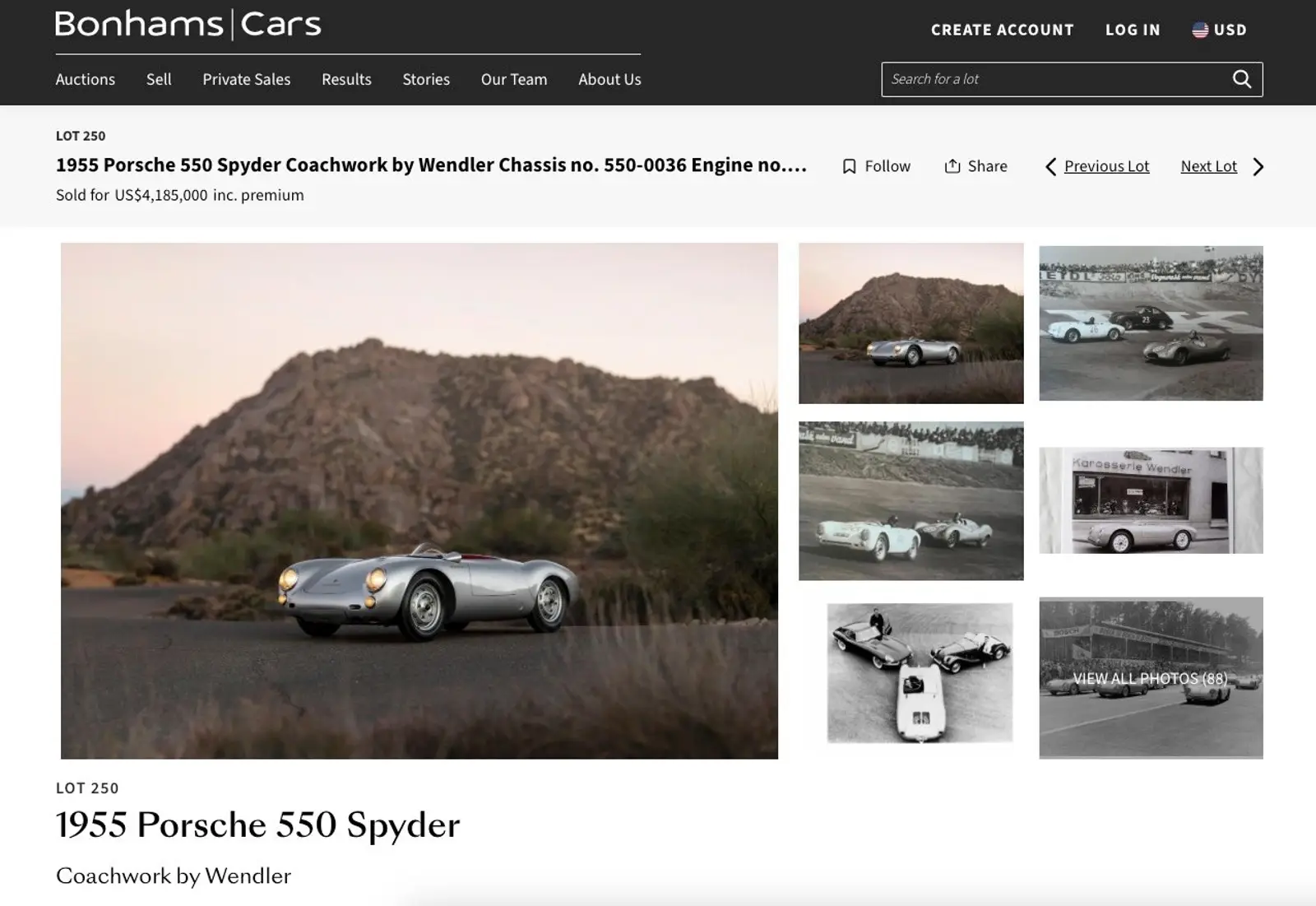This screenshot has width=1316, height=906.
Task: Open the two-car racetrack black-and-white thumbnail
Action: tap(911, 501)
